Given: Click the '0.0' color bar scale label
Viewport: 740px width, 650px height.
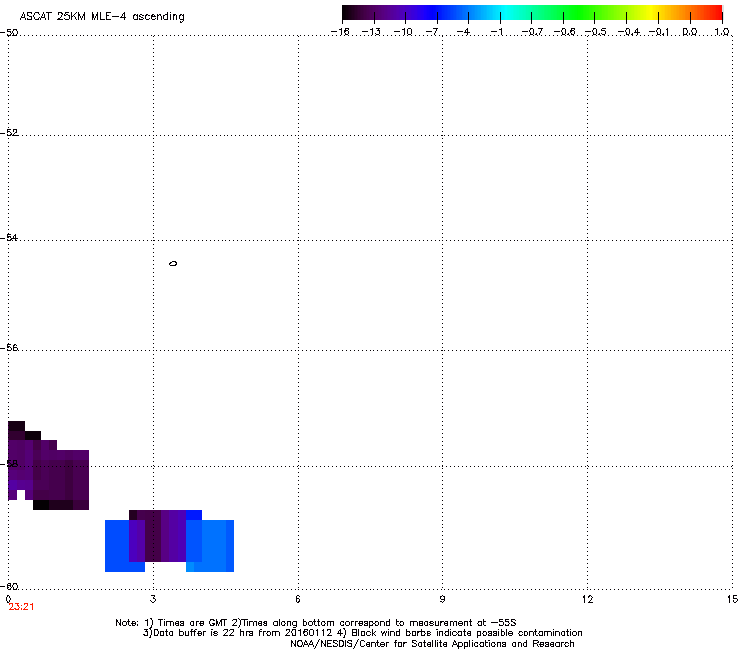Looking at the screenshot, I should pos(690,32).
